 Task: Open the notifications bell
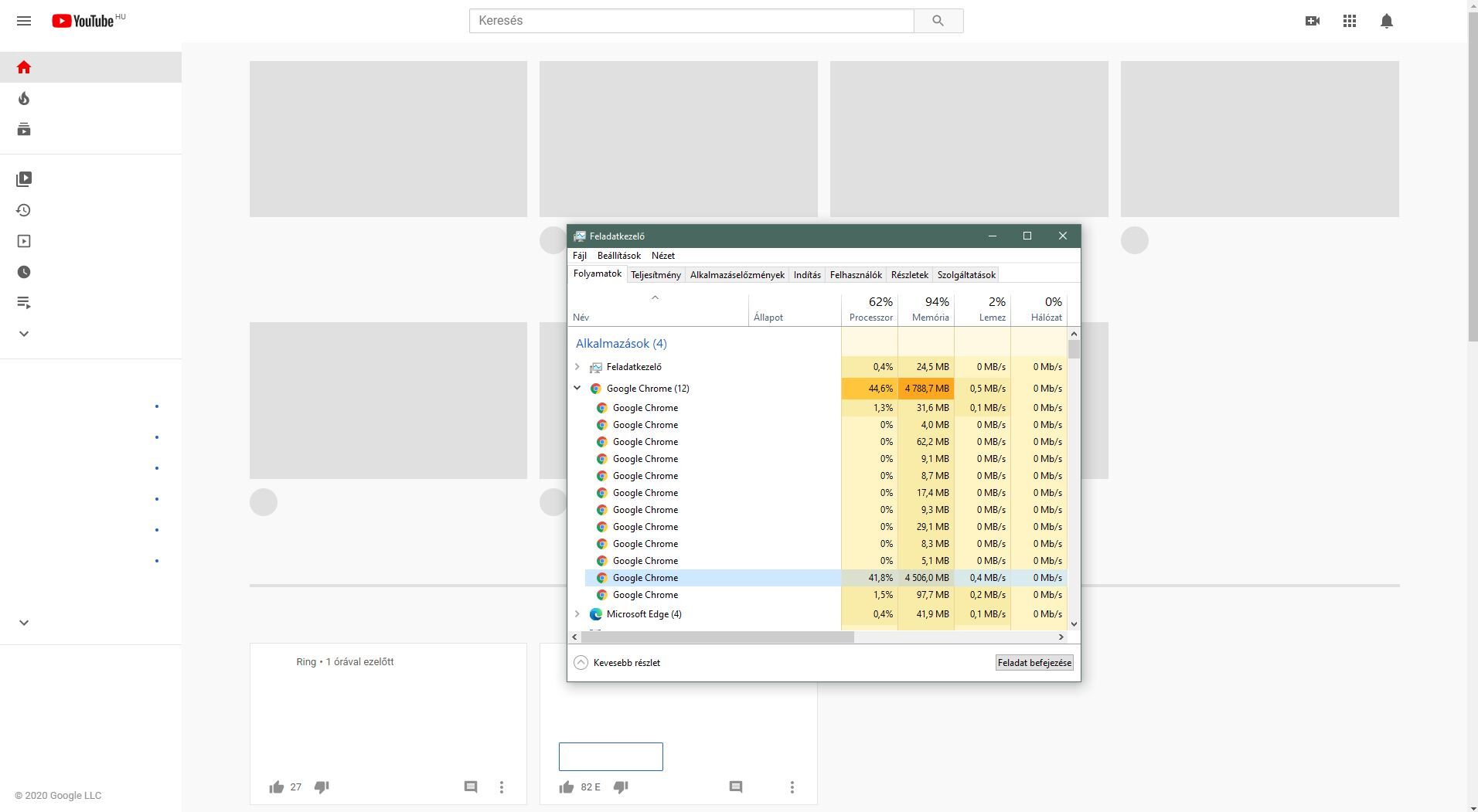[x=1387, y=21]
